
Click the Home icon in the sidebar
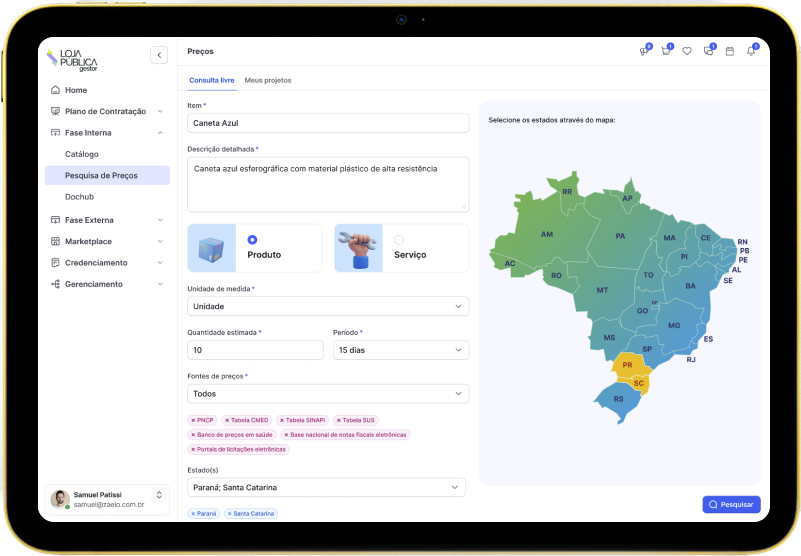(x=56, y=90)
